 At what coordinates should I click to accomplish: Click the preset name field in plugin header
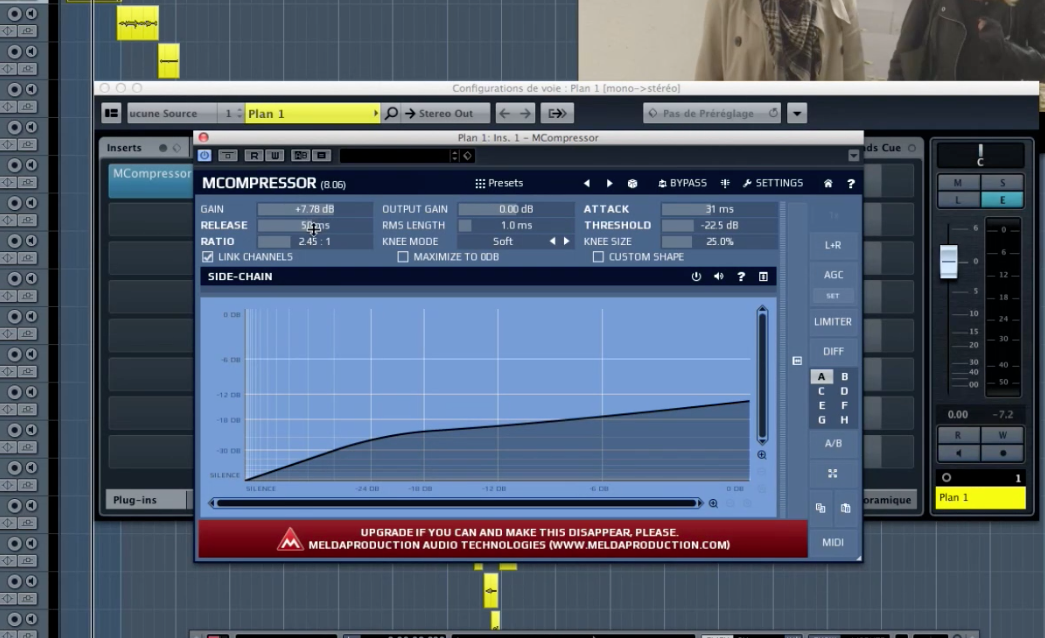(395, 155)
